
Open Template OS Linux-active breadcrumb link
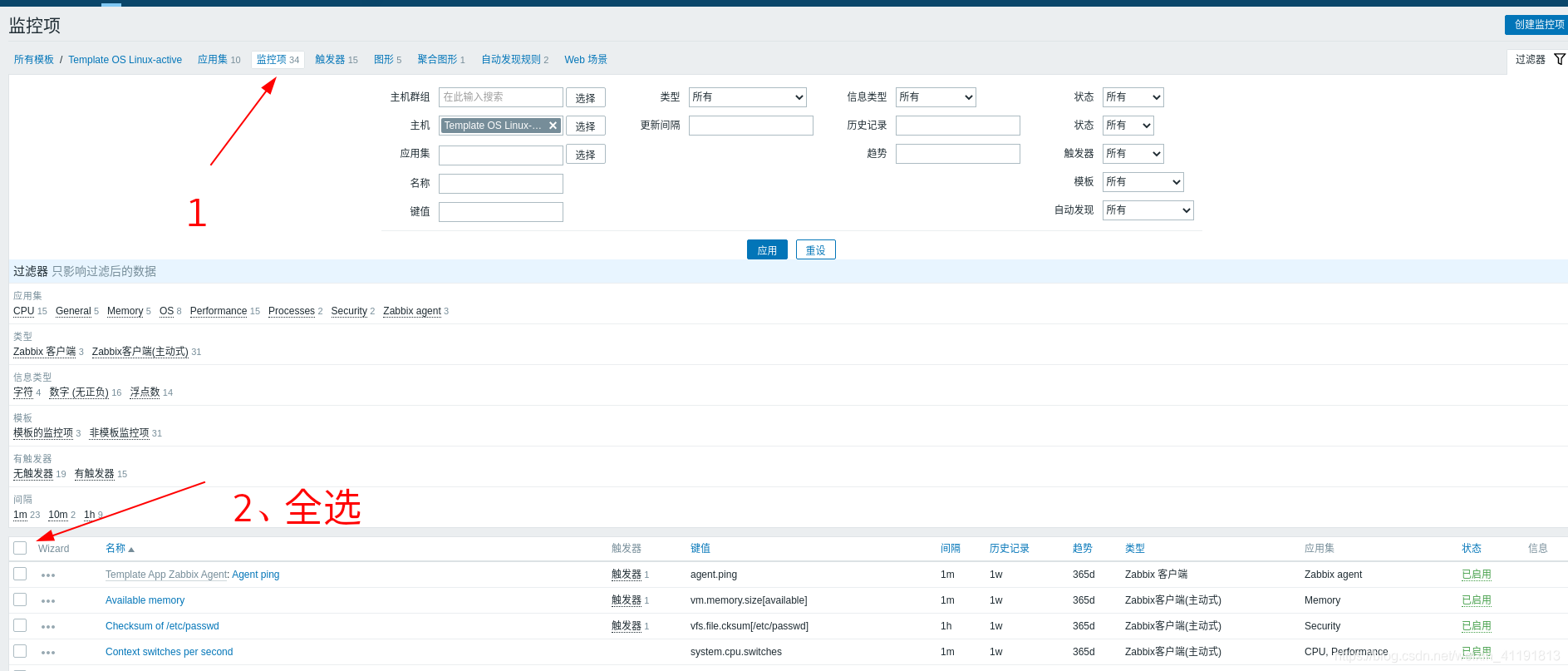(125, 60)
